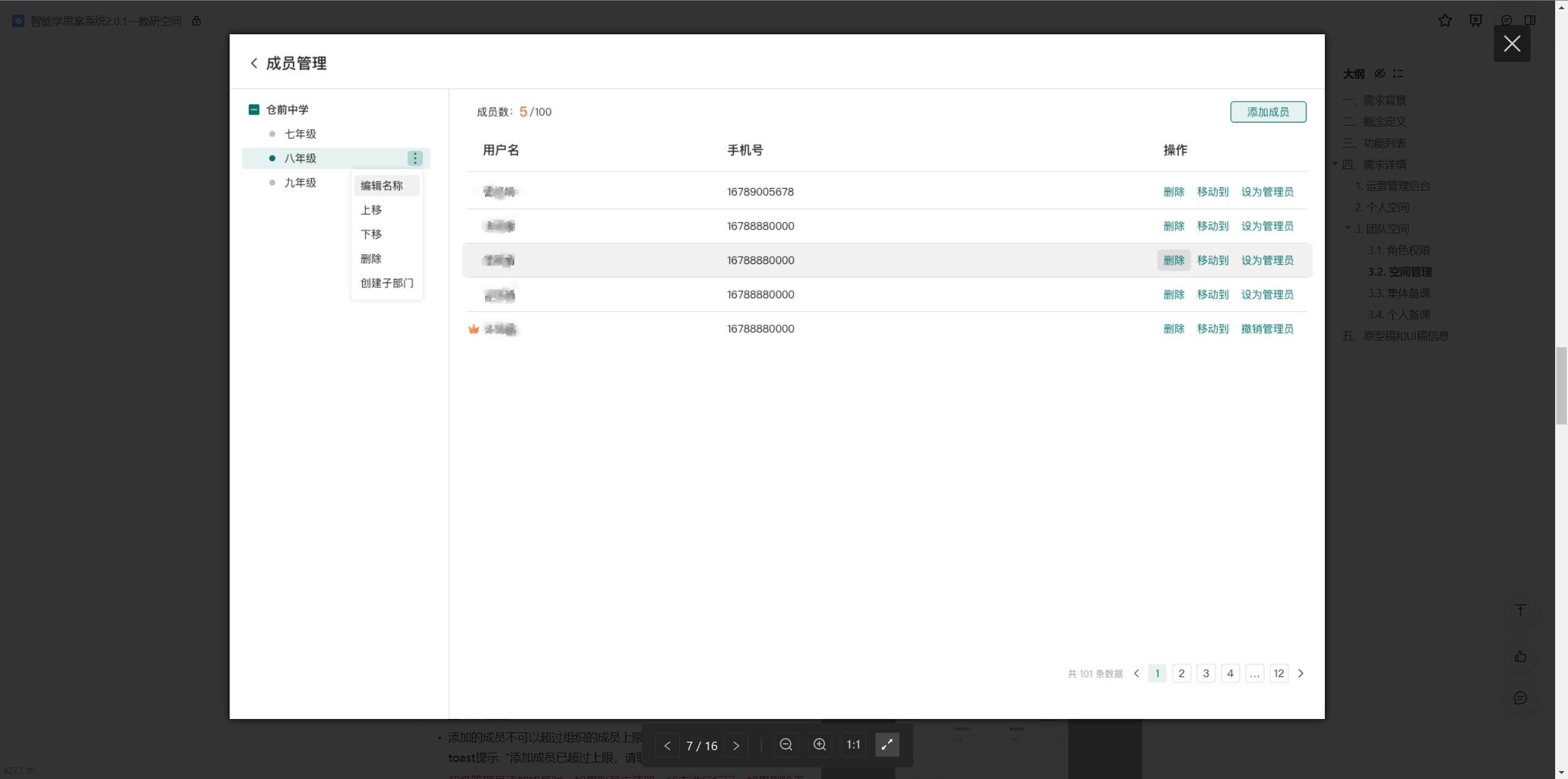
Task: Click the highlighted 删除 in the third row
Action: point(1174,260)
